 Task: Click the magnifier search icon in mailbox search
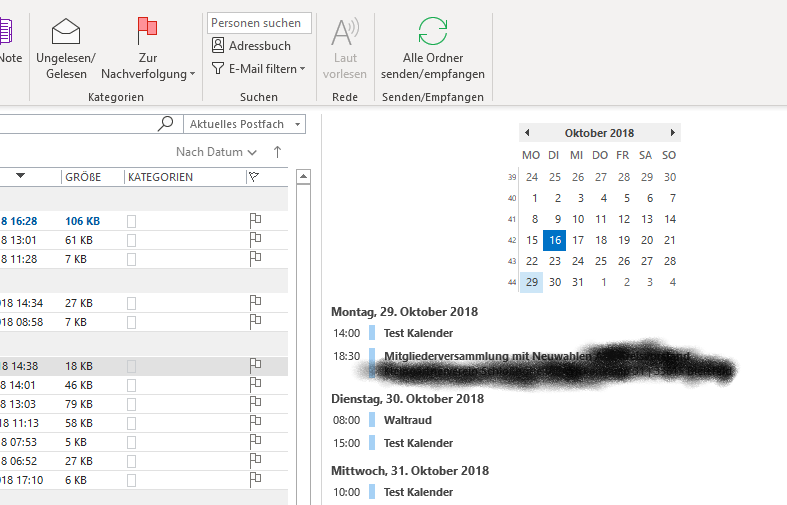coord(165,123)
